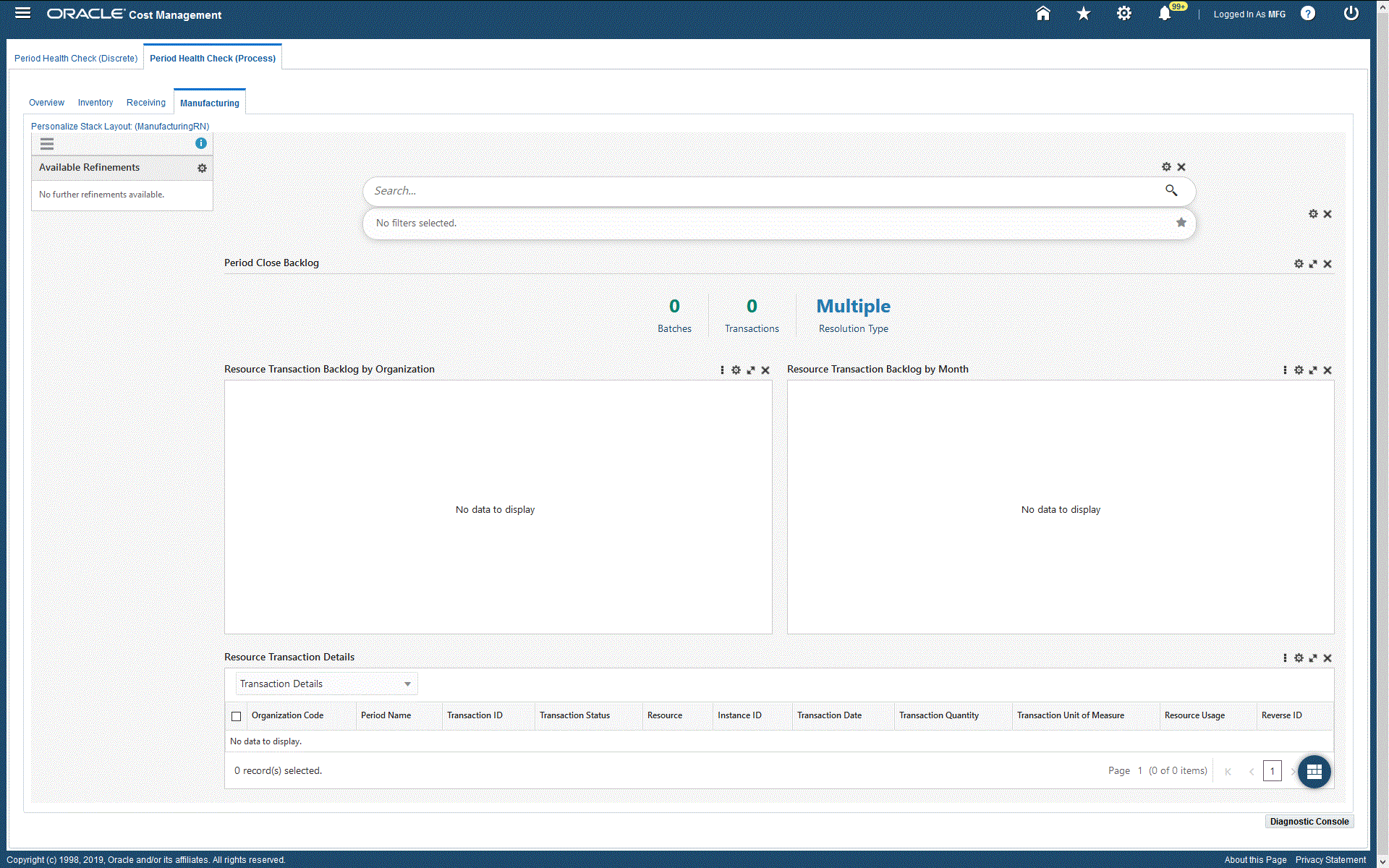This screenshot has width=1389, height=868.
Task: Open options menu for Backlog by Organization
Action: coord(722,370)
